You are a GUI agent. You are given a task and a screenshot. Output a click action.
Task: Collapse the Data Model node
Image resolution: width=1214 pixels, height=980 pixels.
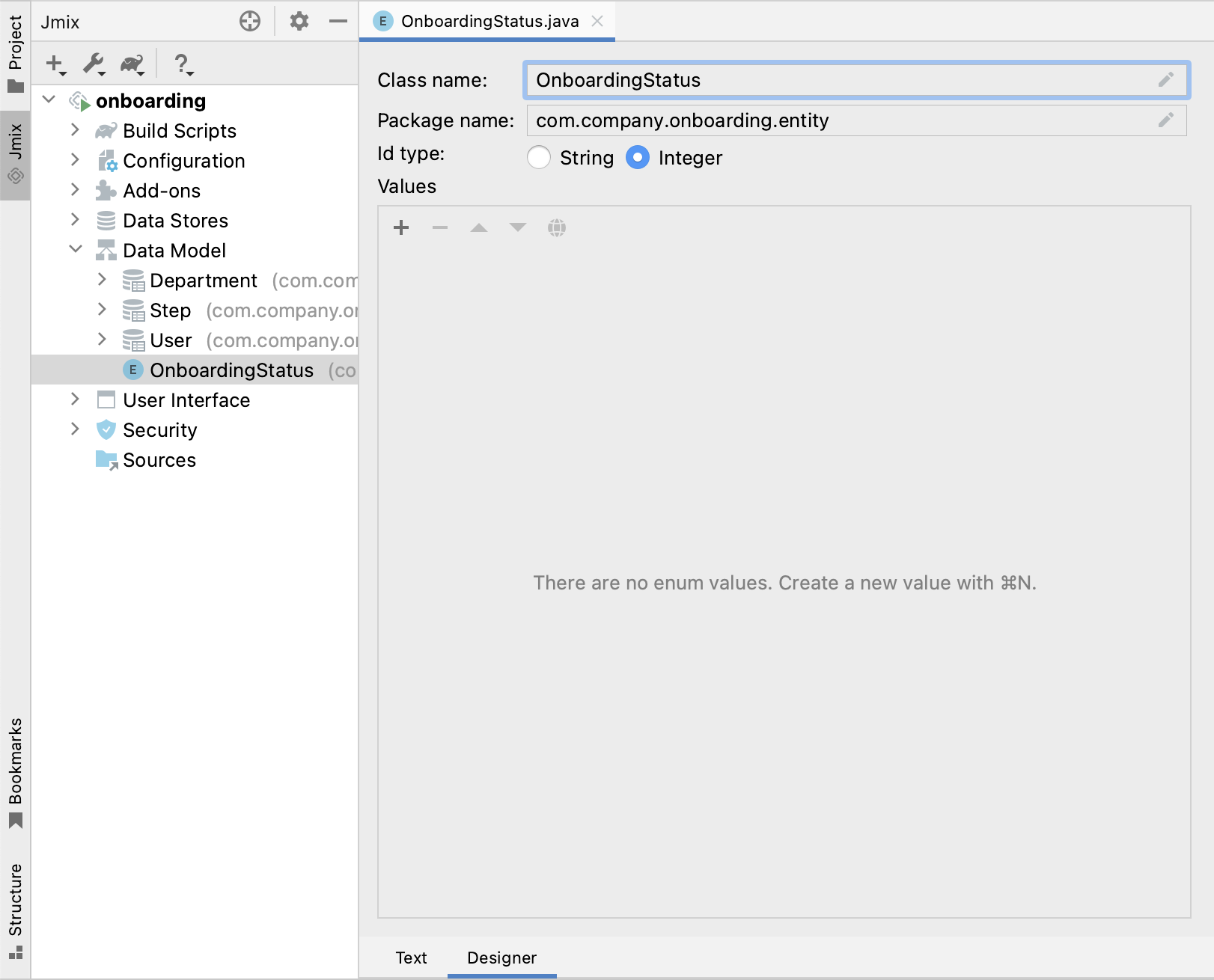tap(76, 250)
